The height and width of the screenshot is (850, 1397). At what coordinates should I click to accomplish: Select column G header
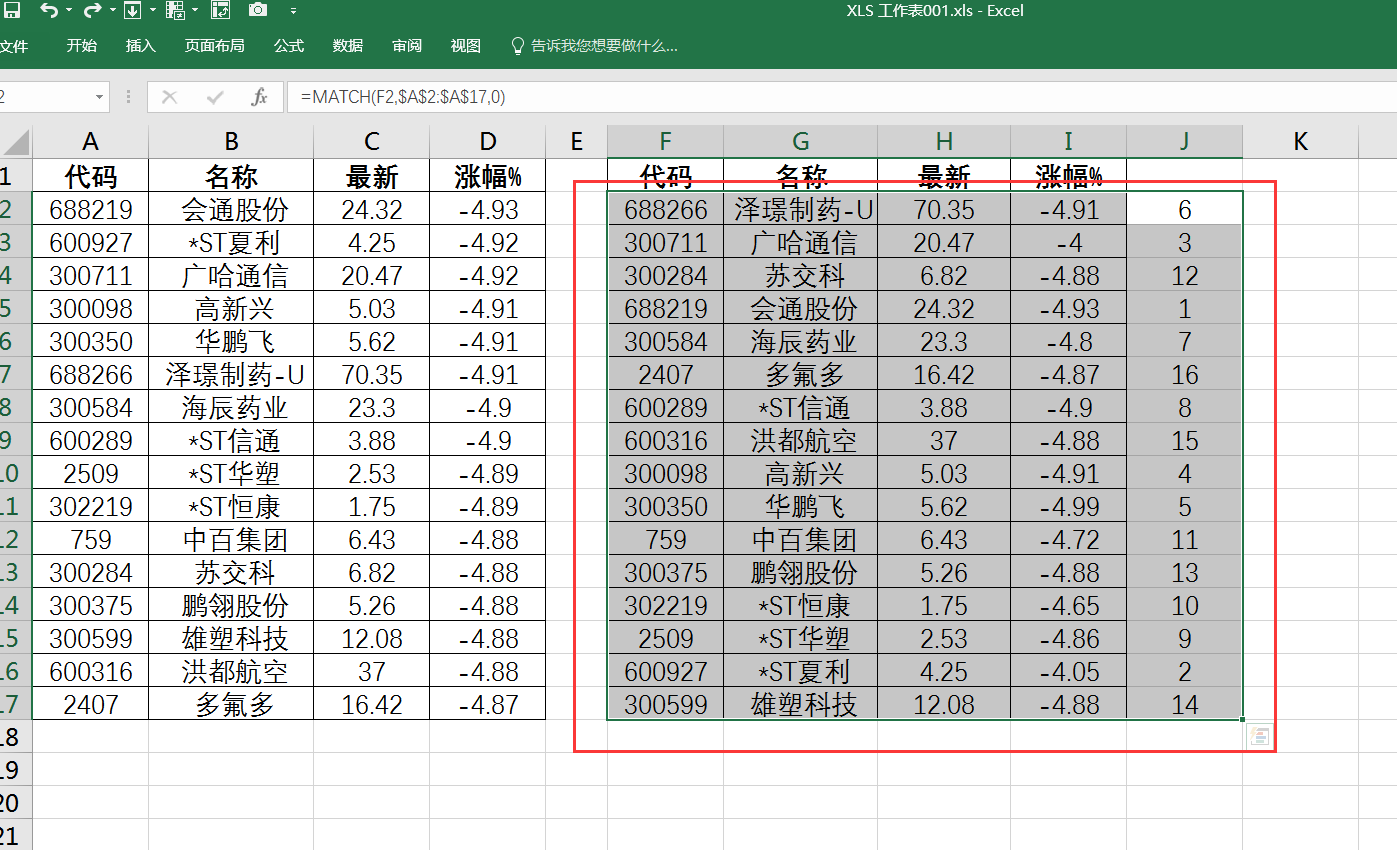[801, 142]
